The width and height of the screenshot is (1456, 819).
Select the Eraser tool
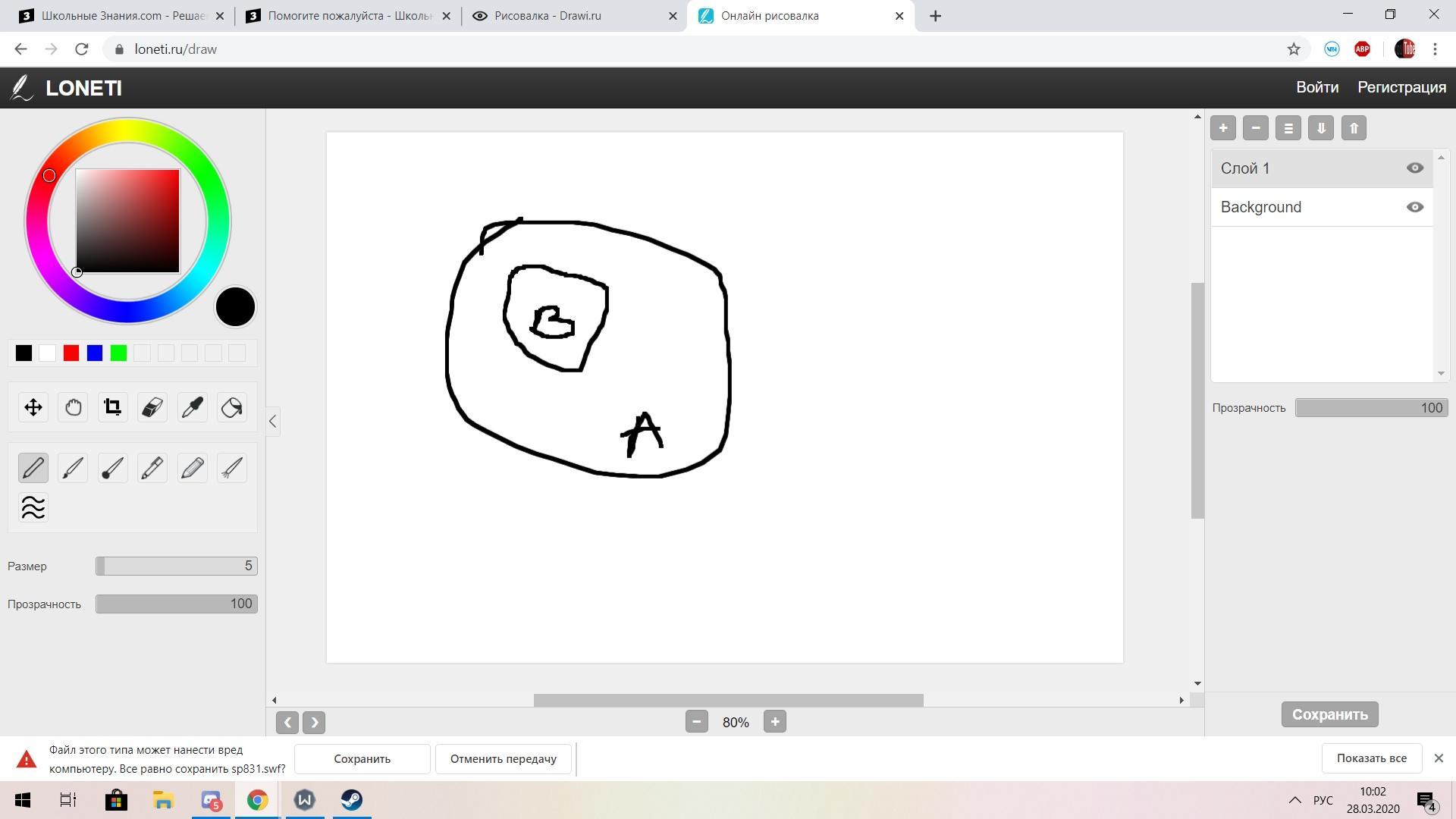tap(152, 407)
